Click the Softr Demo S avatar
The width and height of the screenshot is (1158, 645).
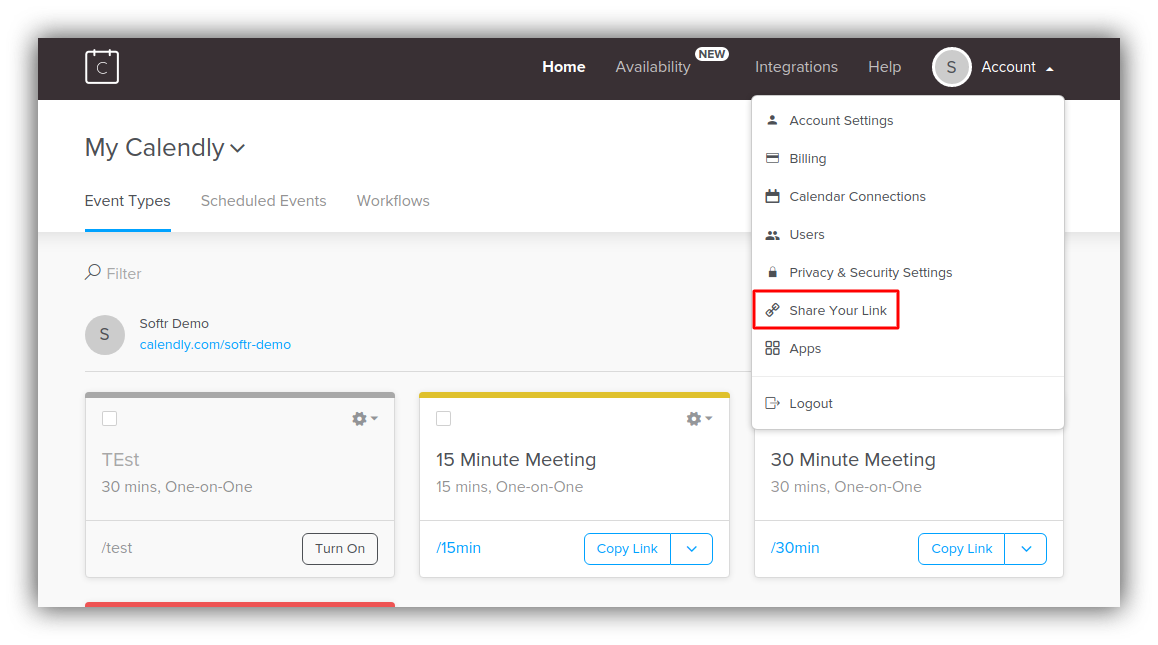pyautogui.click(x=105, y=335)
